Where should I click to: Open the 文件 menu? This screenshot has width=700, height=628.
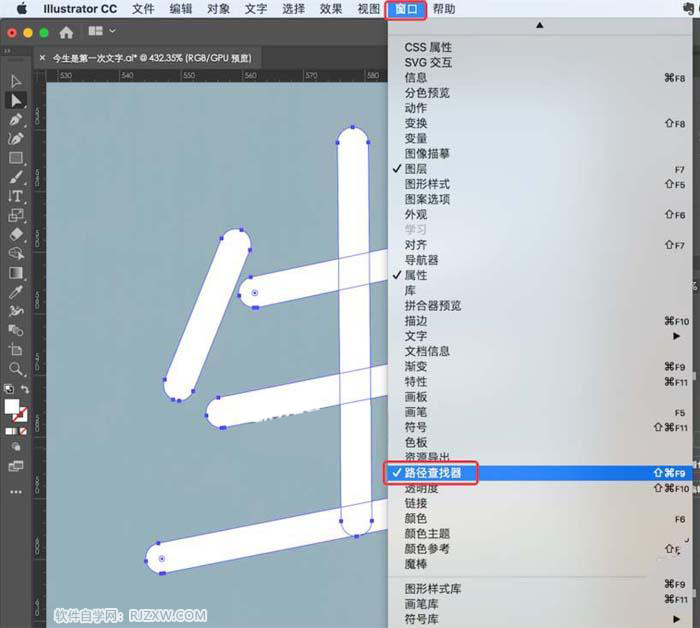point(143,9)
